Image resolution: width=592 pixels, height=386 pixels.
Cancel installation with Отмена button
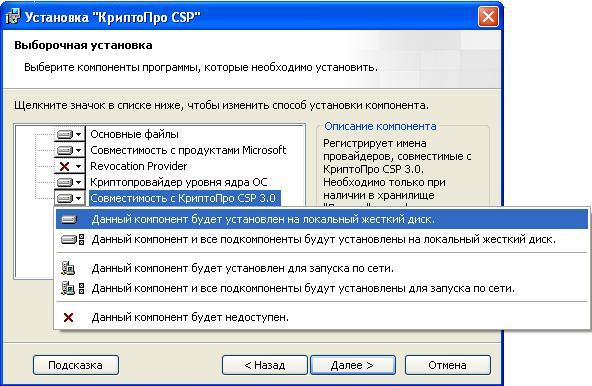coord(447,365)
